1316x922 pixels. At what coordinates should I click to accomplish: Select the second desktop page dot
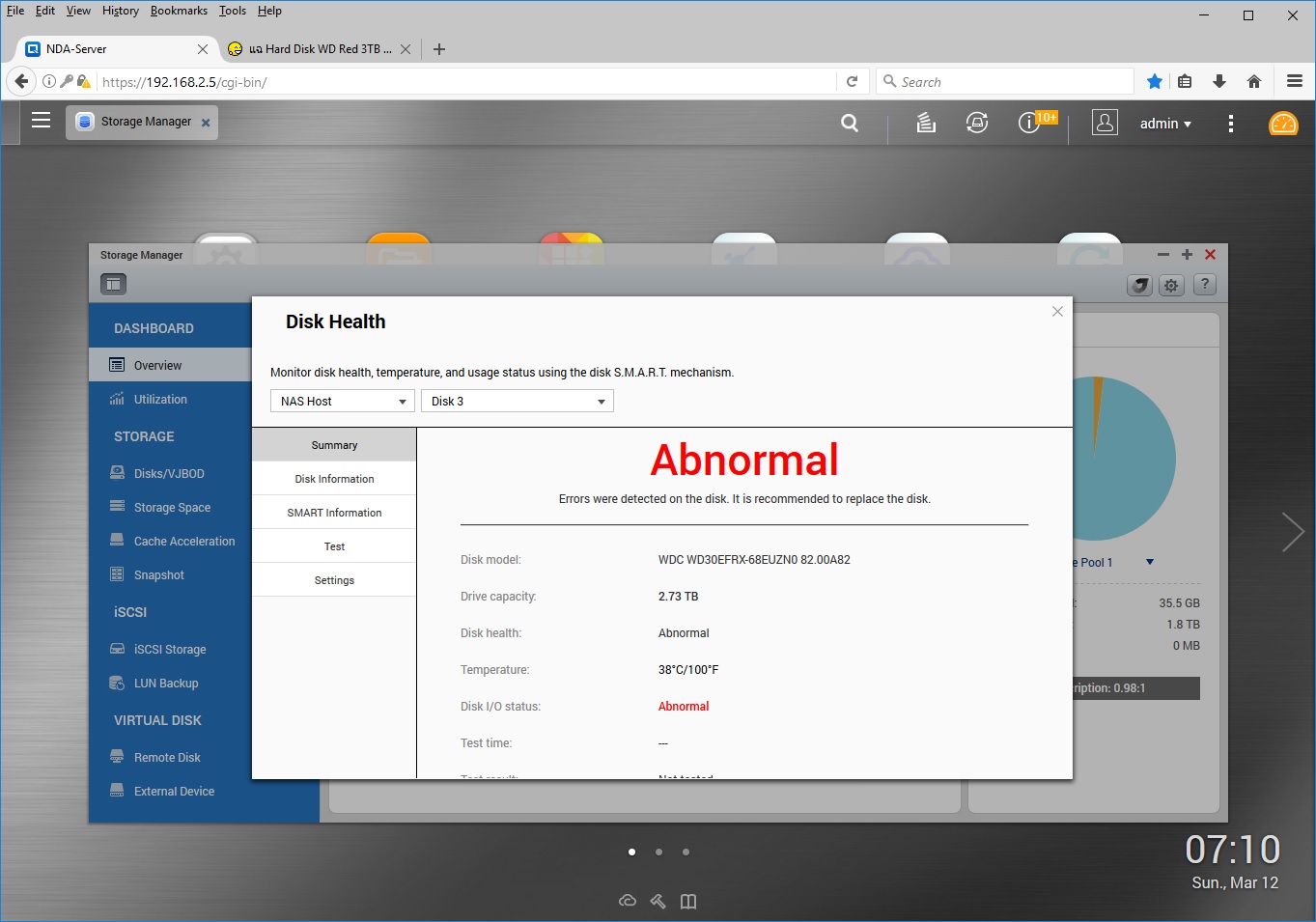point(658,852)
